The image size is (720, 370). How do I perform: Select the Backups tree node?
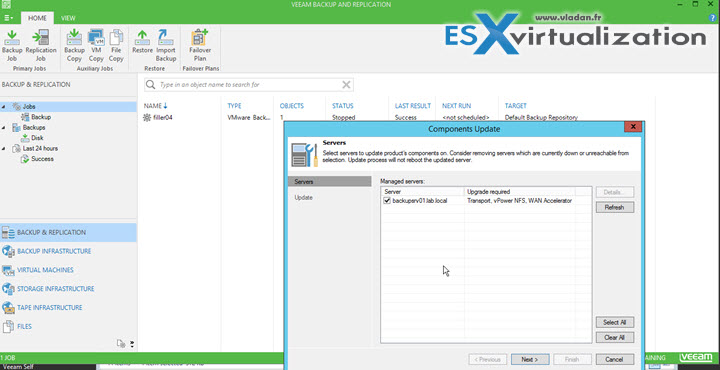pos(34,128)
